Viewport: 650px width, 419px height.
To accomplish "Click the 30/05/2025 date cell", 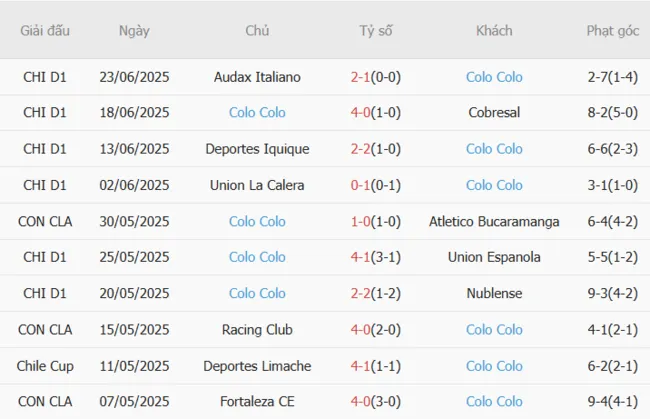I will coord(134,221).
